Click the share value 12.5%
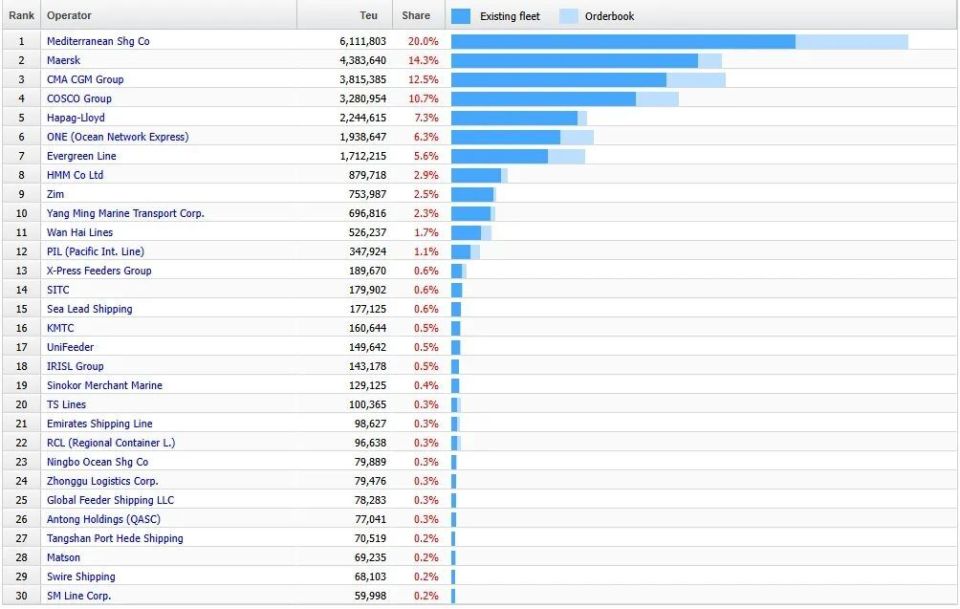 424,80
